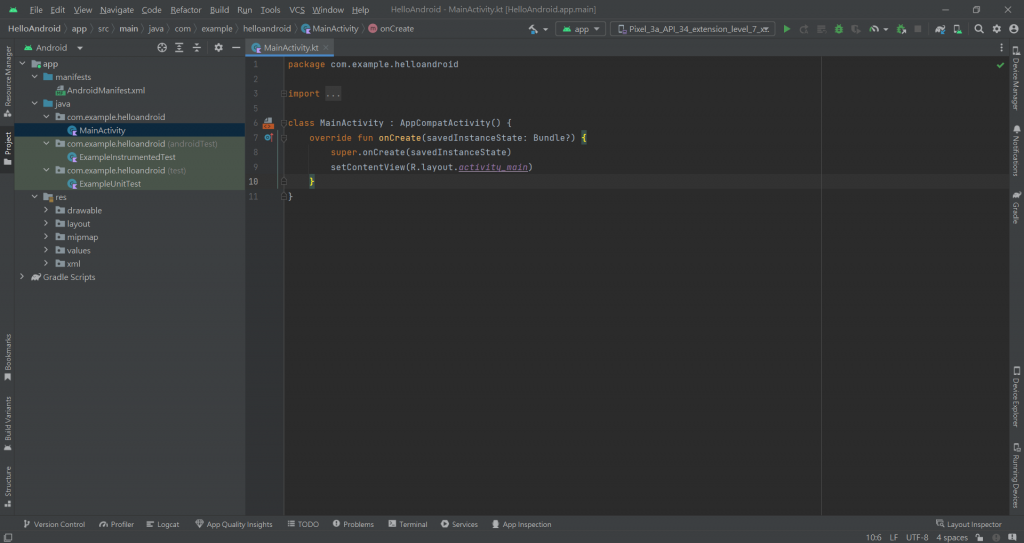Select AndroidManifest.xml in the project tree
Screen dimensions: 1024x543
tap(106, 91)
